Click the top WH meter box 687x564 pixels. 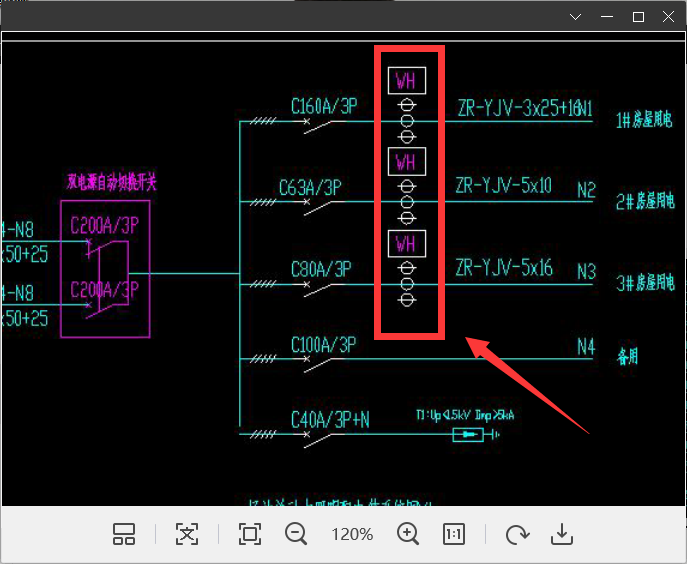[407, 81]
